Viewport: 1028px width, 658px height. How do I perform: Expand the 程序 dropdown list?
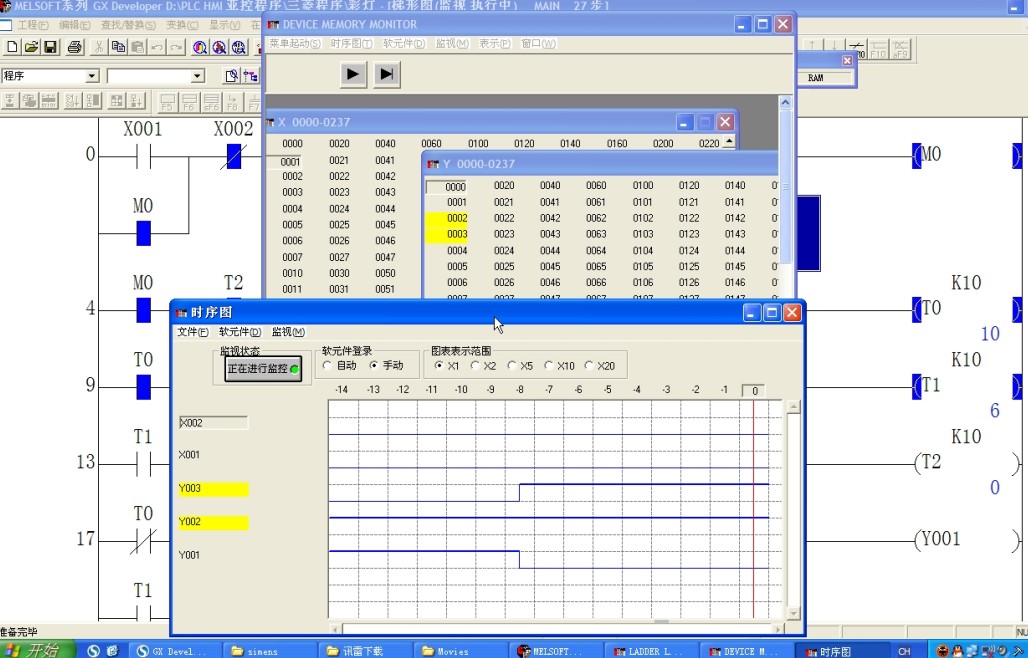point(92,76)
